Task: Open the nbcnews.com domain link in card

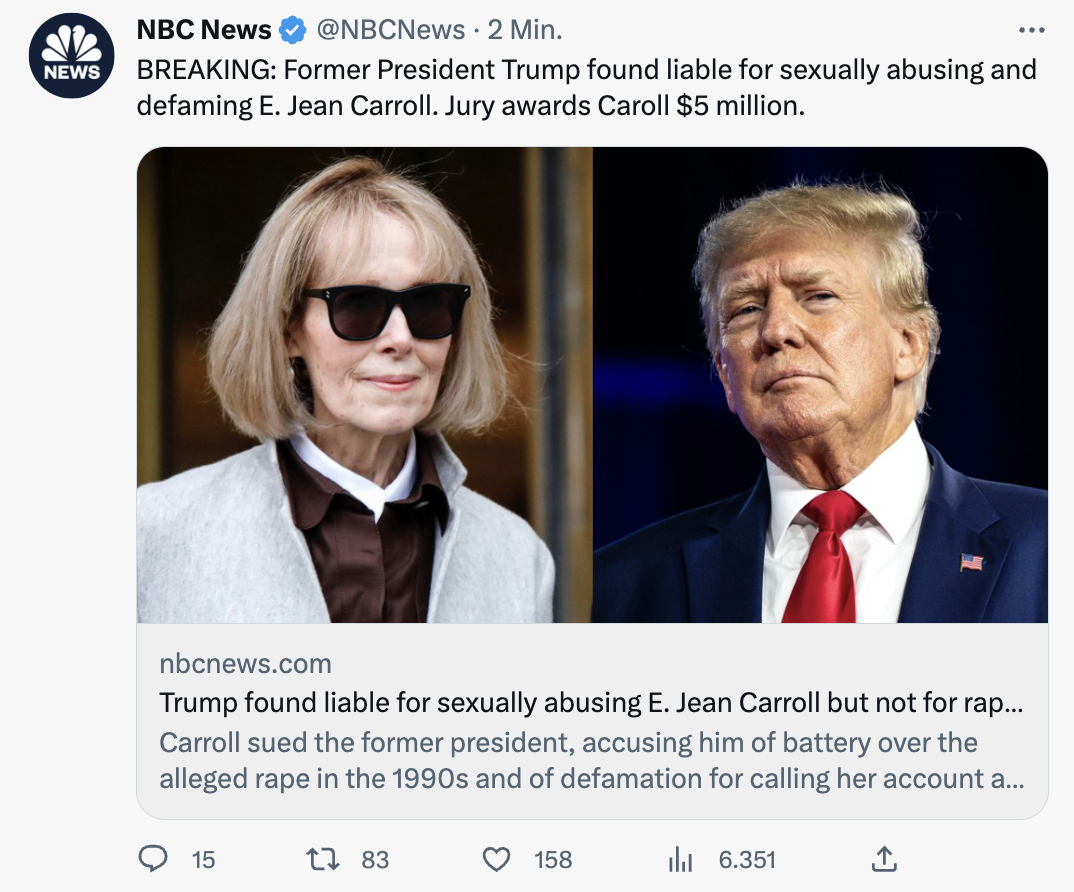Action: click(x=245, y=664)
